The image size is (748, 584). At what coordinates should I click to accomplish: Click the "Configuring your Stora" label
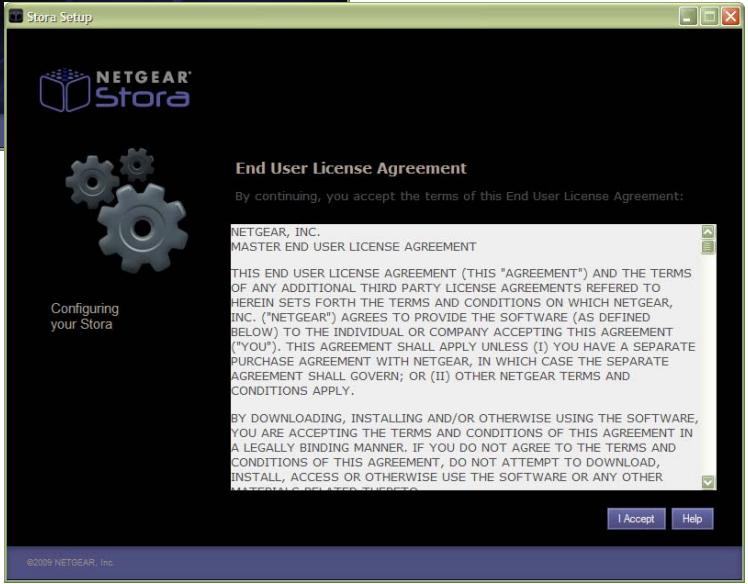click(x=84, y=316)
